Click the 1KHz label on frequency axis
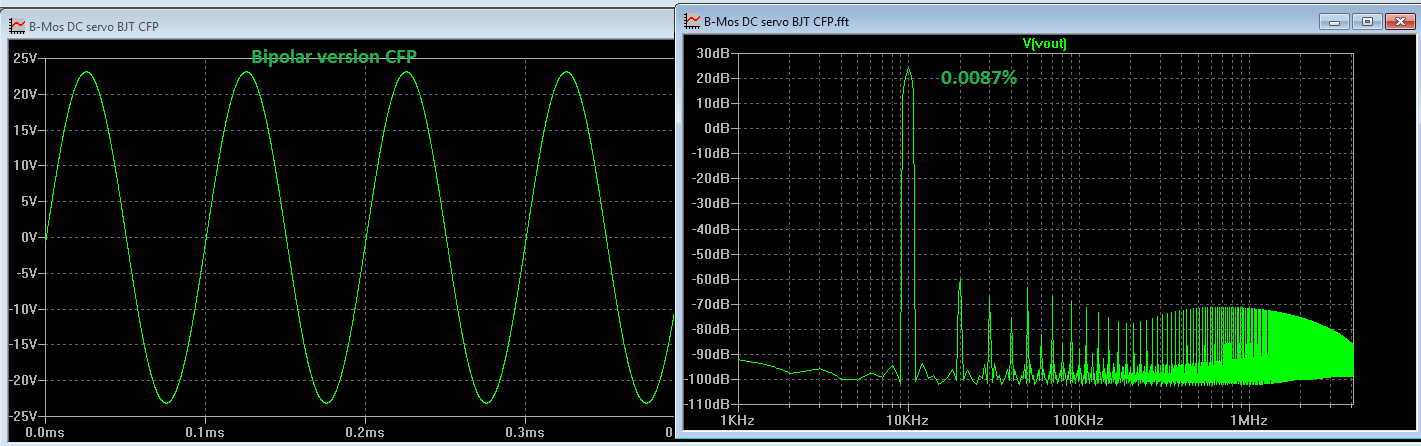Screen dimensions: 1421x446 point(737,421)
